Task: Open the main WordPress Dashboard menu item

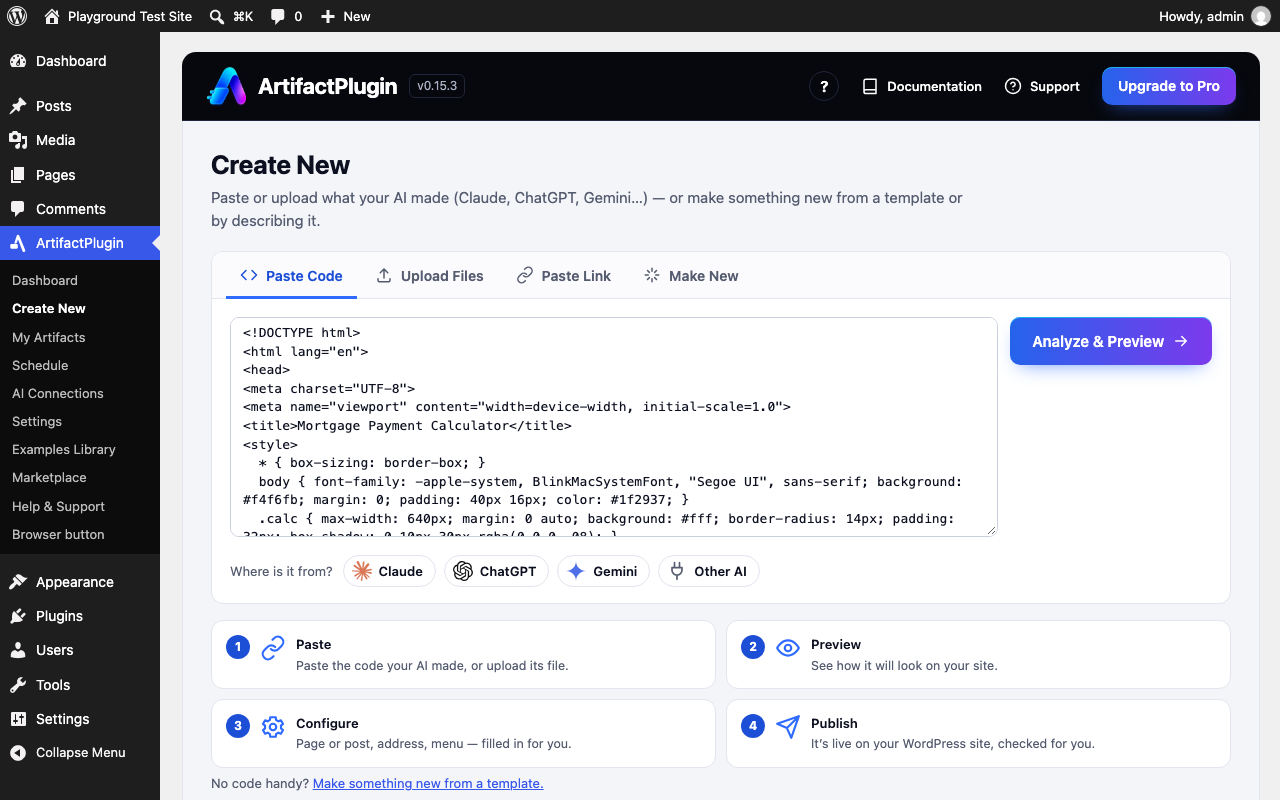Action: (80, 61)
